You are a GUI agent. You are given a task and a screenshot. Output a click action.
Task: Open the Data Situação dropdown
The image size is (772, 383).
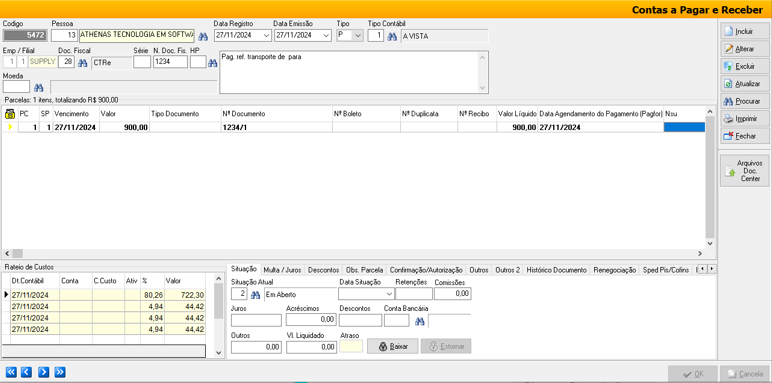389,294
